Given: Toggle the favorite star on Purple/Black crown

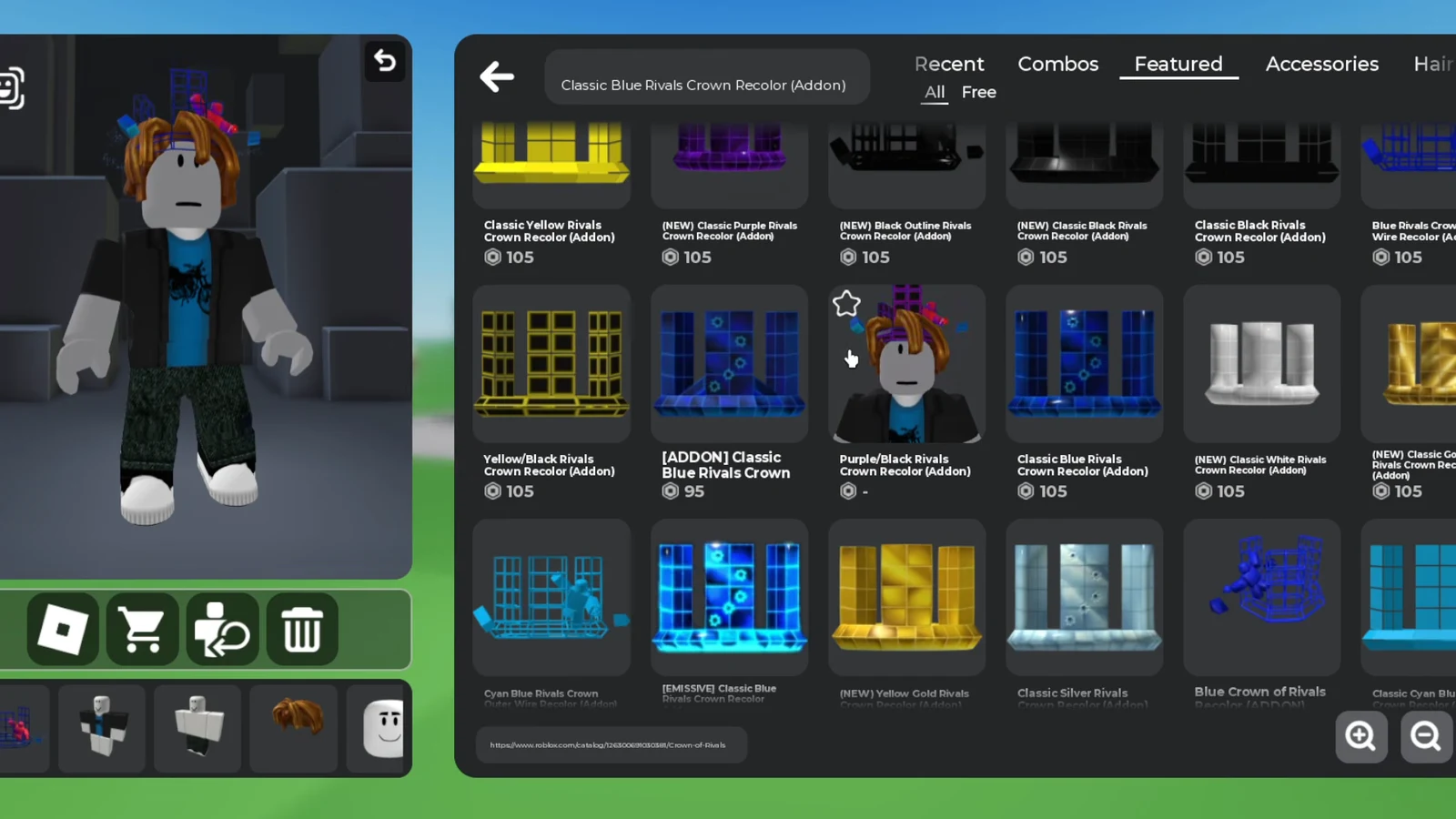Looking at the screenshot, I should [x=846, y=303].
